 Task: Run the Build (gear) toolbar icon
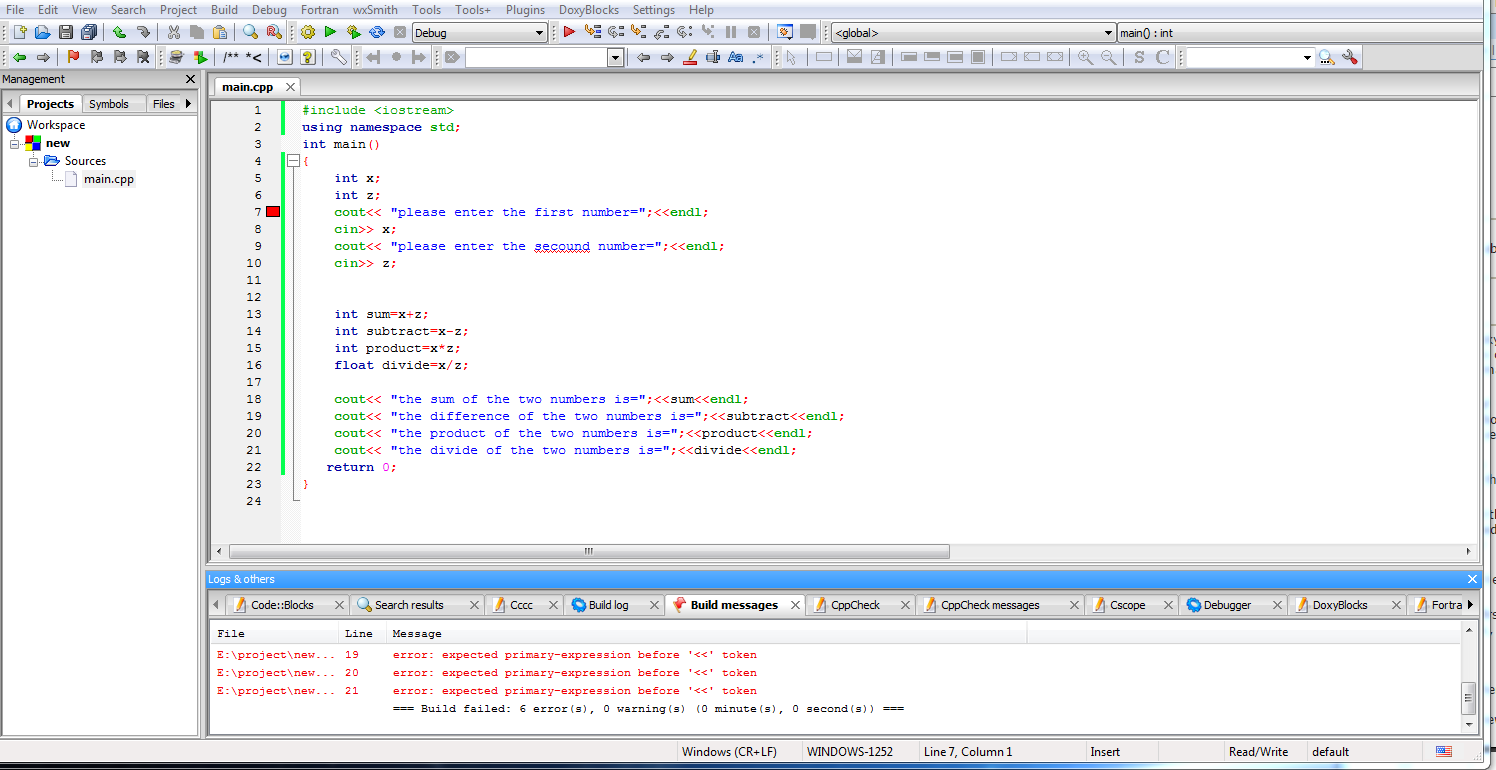click(x=308, y=31)
